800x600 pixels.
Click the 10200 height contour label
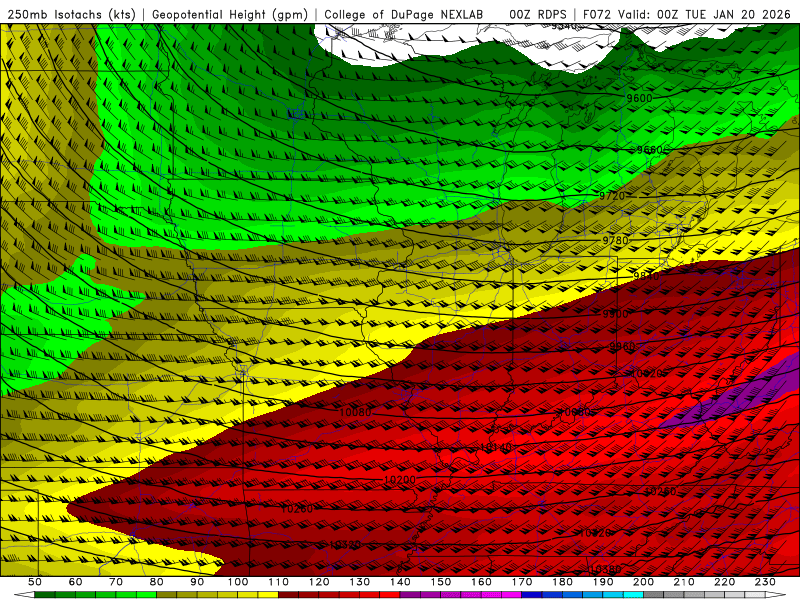pos(399,480)
